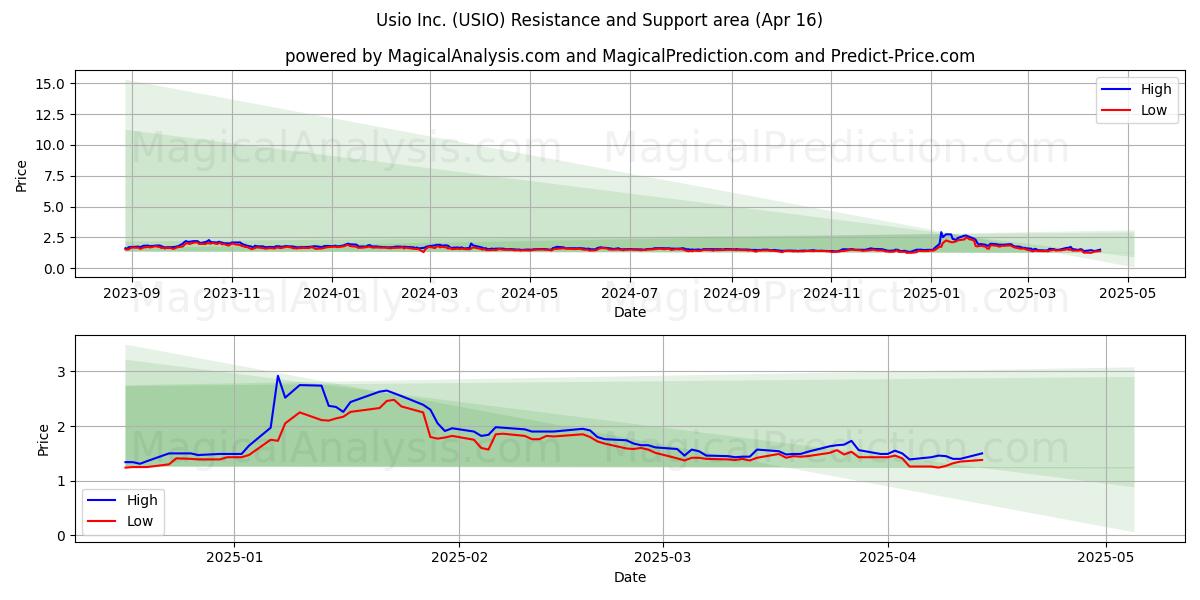1200x600 pixels.
Task: Click the '5.0' label on the top y-axis
Action: click(x=56, y=207)
